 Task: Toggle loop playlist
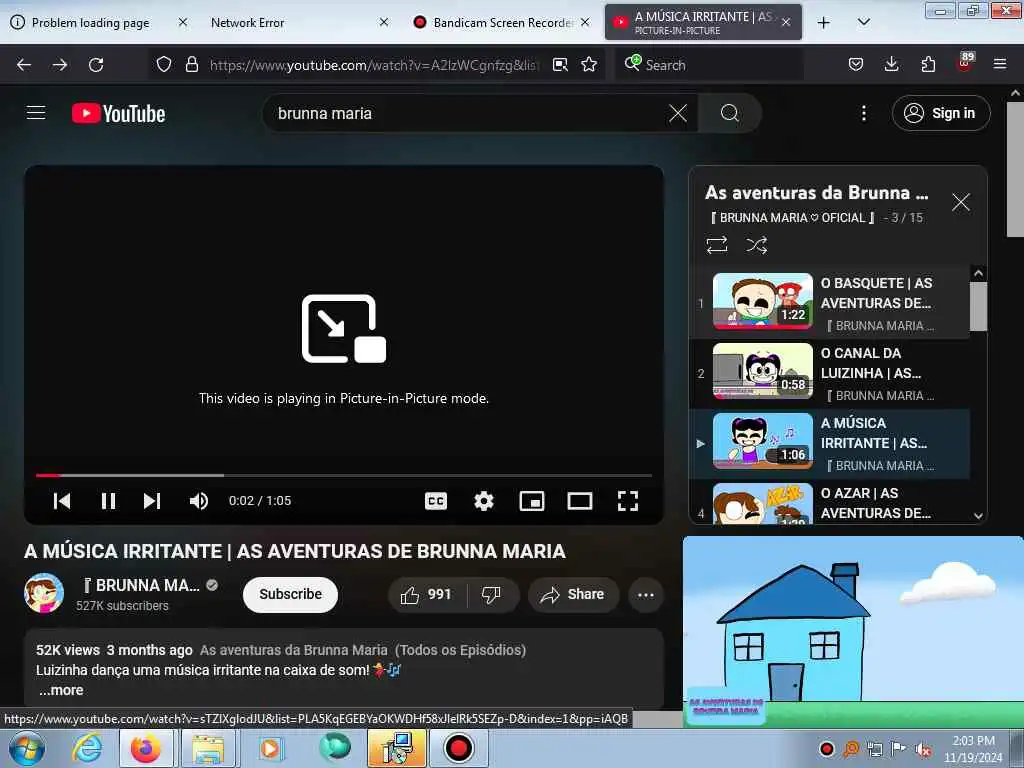pos(716,245)
